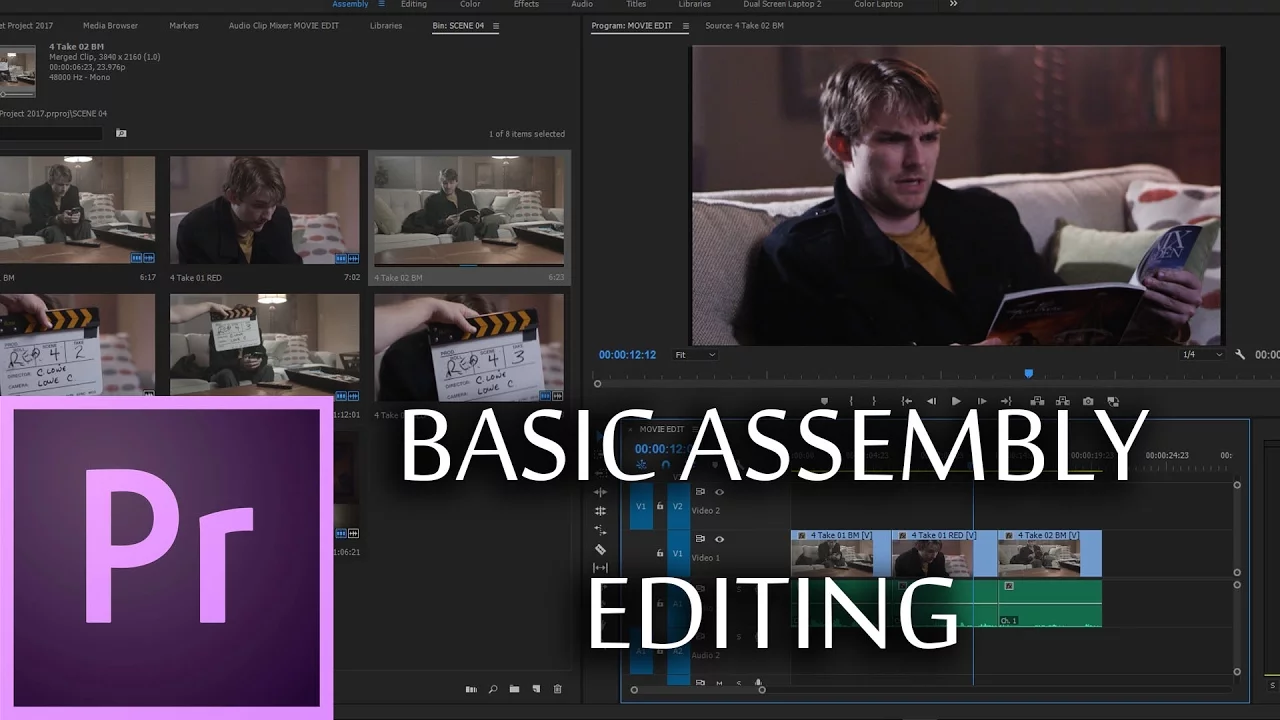1280x720 pixels.
Task: Click the New Item icon in the bin
Action: pyautogui.click(x=536, y=689)
